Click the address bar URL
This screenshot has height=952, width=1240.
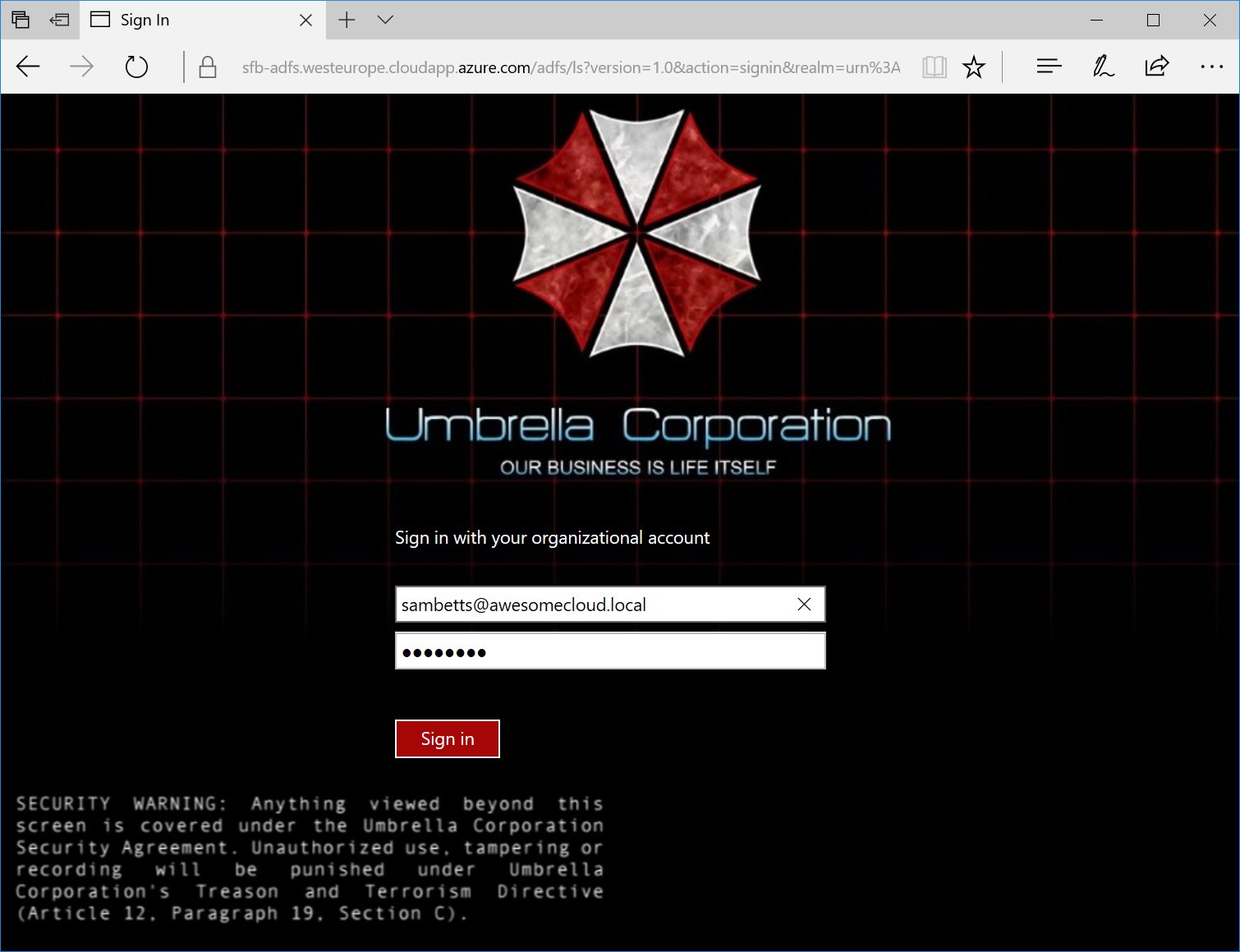click(571, 67)
